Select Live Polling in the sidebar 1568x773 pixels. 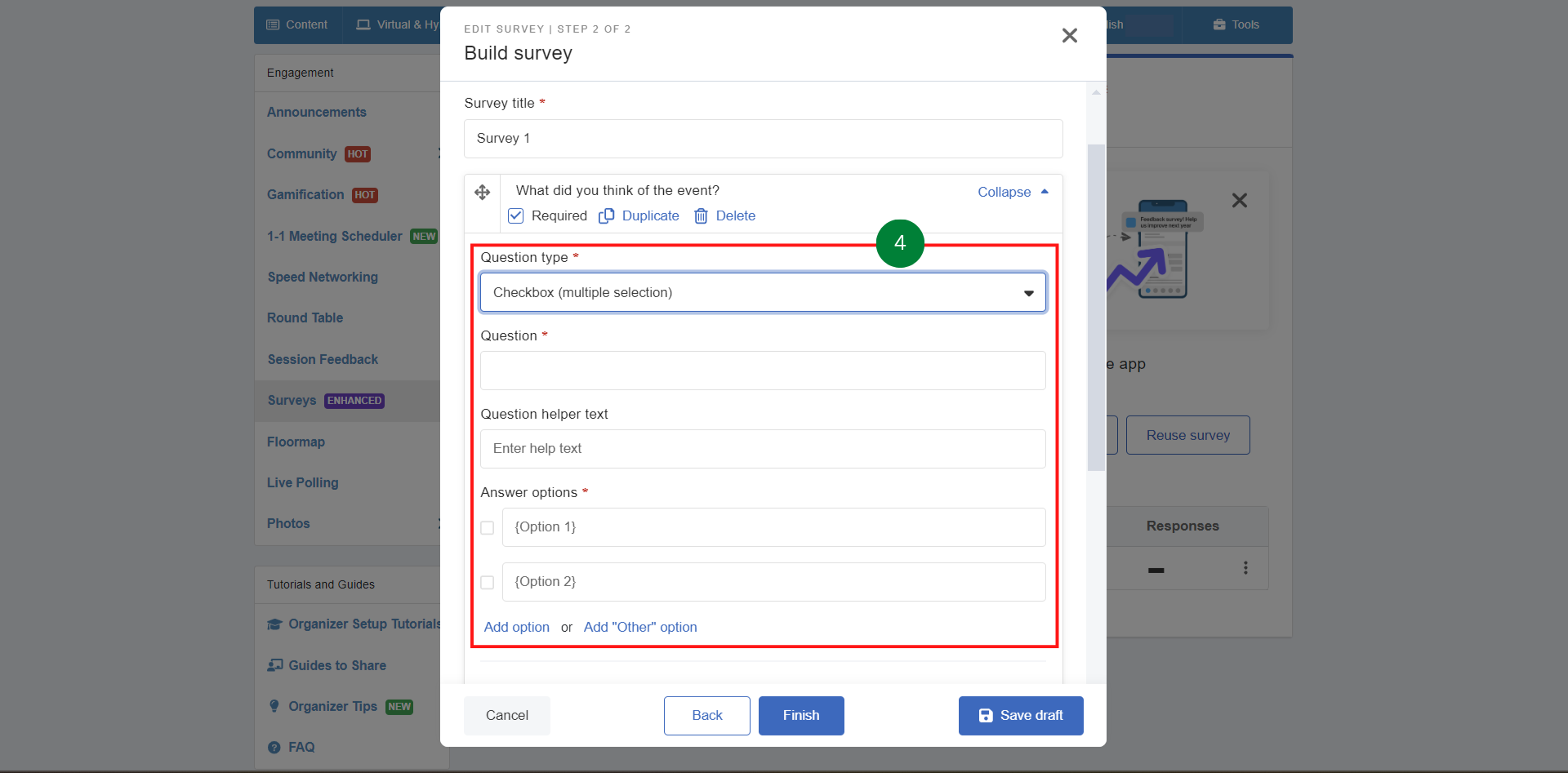[302, 483]
